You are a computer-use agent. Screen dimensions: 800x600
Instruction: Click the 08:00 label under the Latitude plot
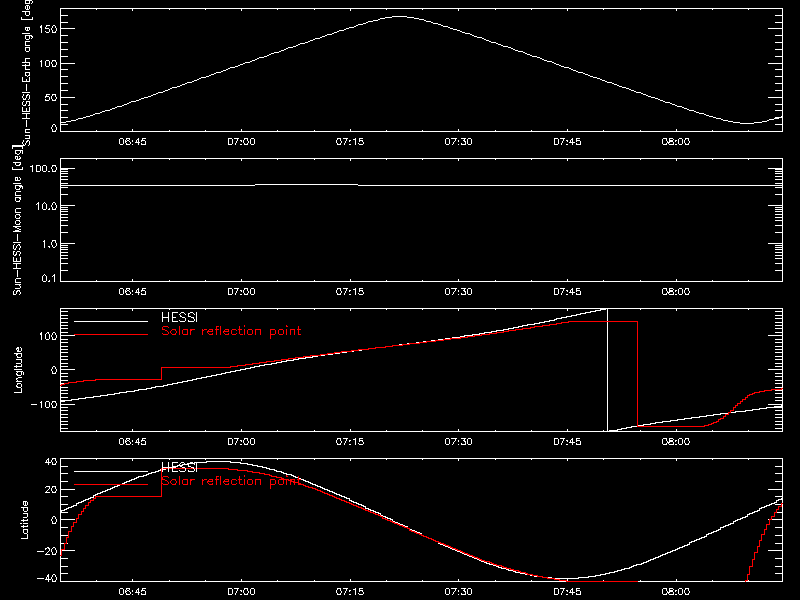click(676, 592)
